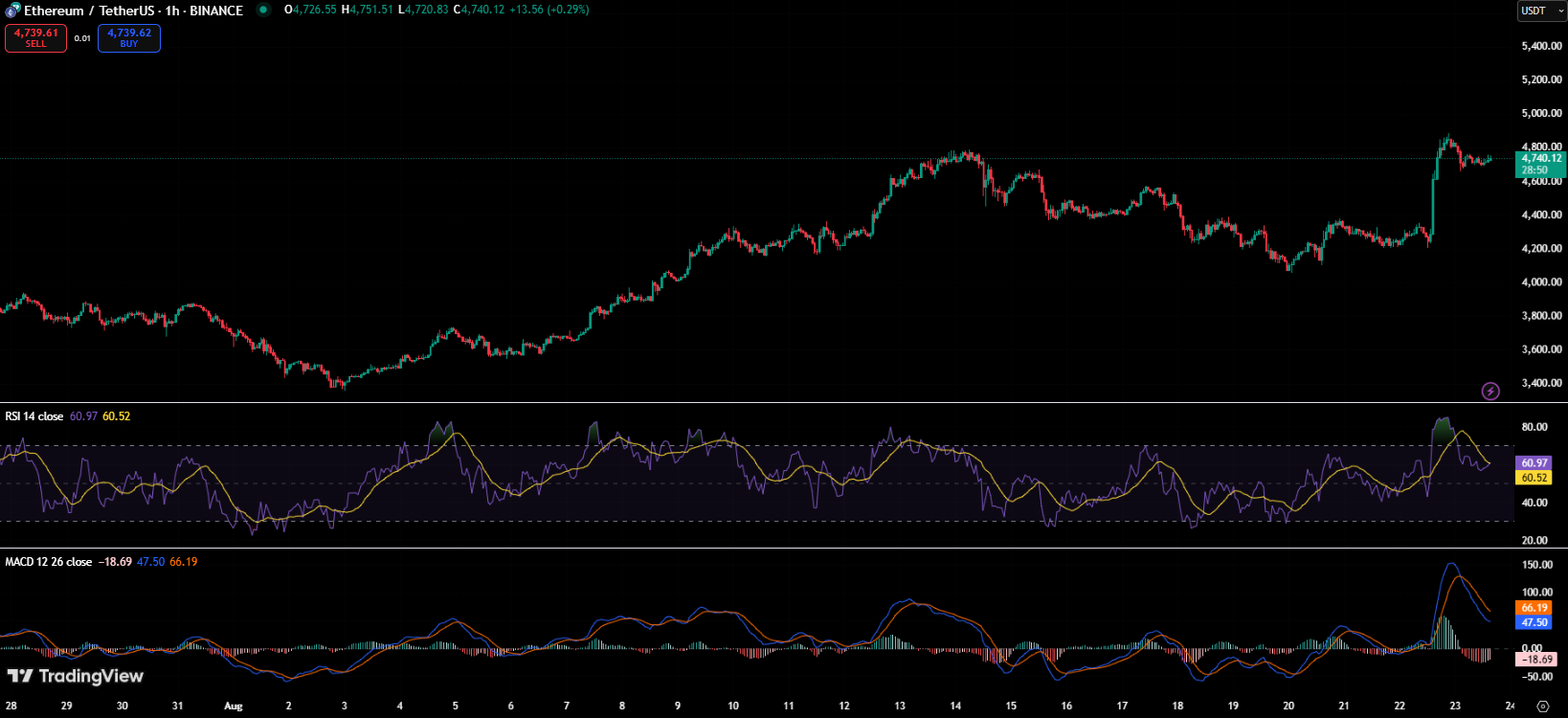Select the MACD 12 26 close indicator label

49,562
